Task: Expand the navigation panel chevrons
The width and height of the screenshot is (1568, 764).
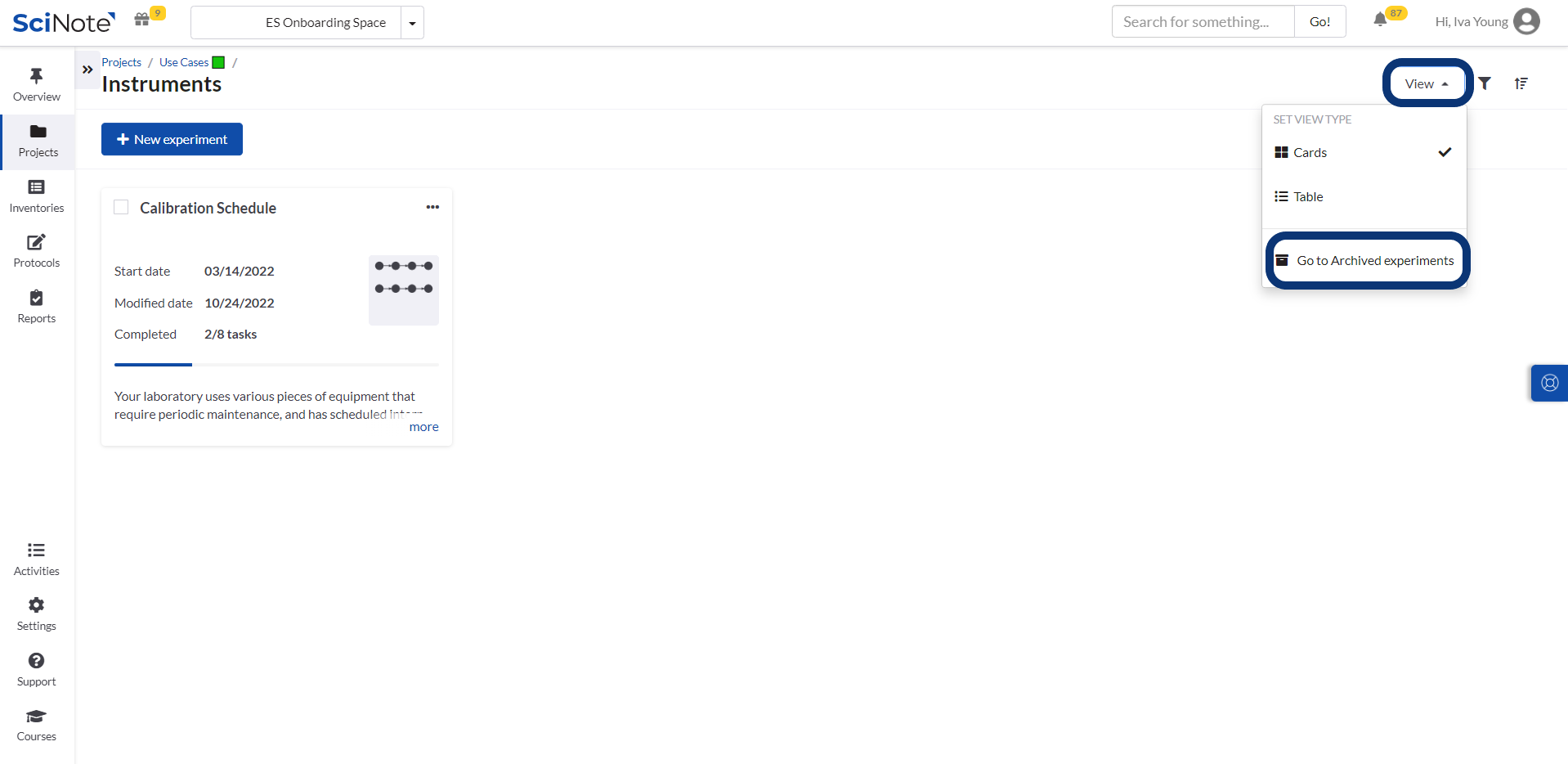Action: [87, 70]
